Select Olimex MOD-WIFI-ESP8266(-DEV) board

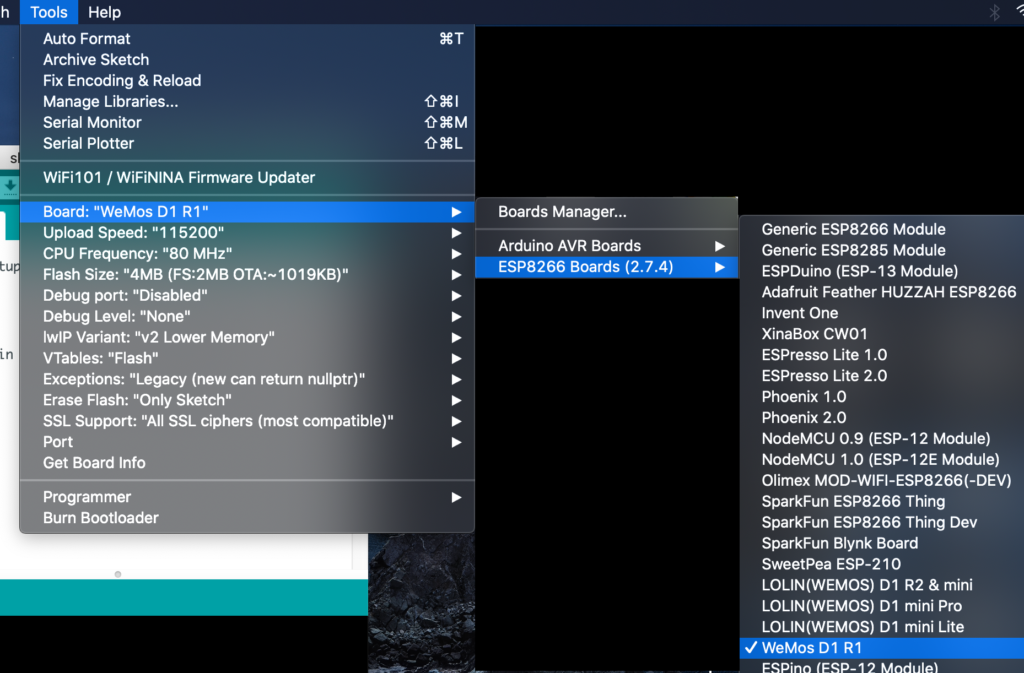882,480
